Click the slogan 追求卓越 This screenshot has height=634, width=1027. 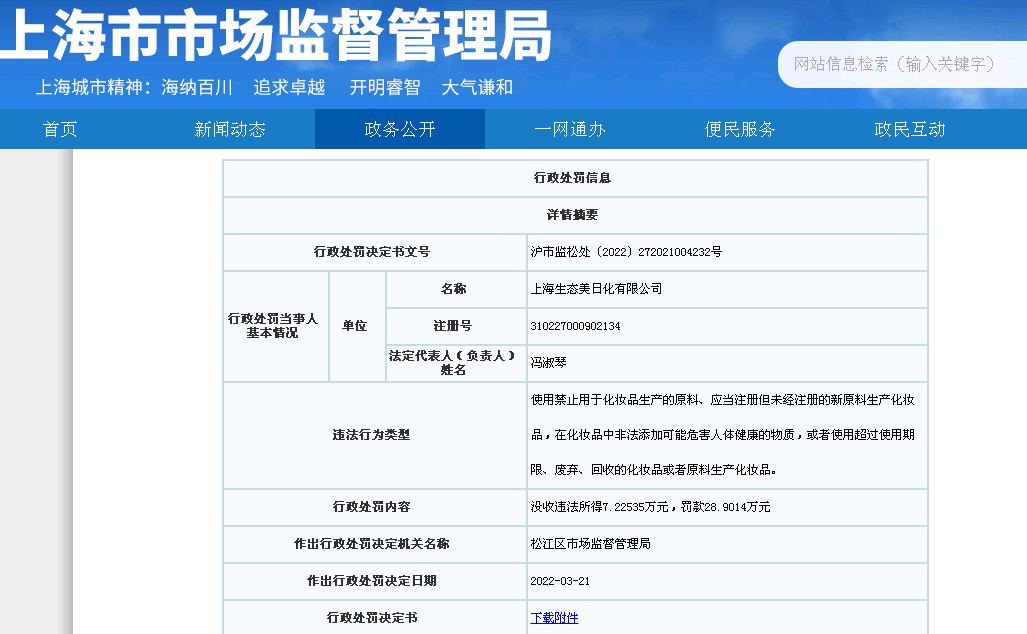coord(289,87)
